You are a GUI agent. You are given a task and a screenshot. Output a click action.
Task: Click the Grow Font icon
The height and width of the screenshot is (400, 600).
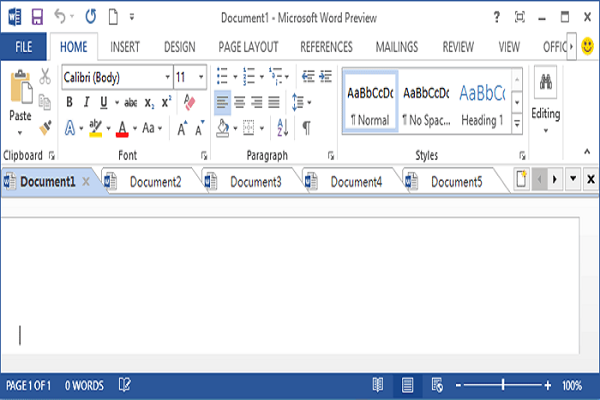182,128
